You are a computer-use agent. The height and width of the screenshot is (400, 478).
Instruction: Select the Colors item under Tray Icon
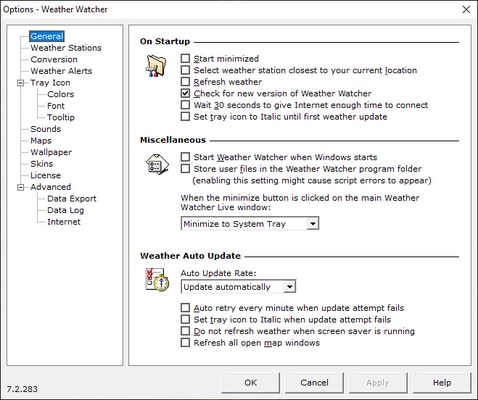pos(60,94)
